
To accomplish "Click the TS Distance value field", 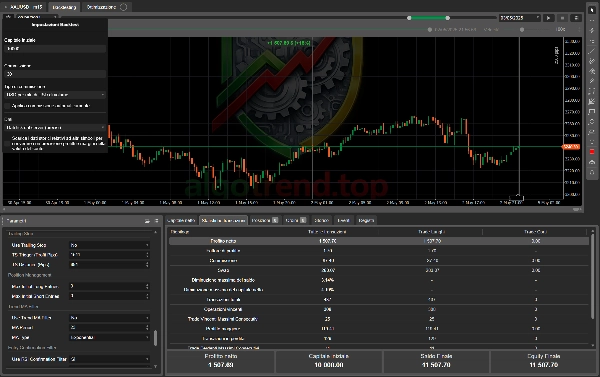I will [x=109, y=264].
